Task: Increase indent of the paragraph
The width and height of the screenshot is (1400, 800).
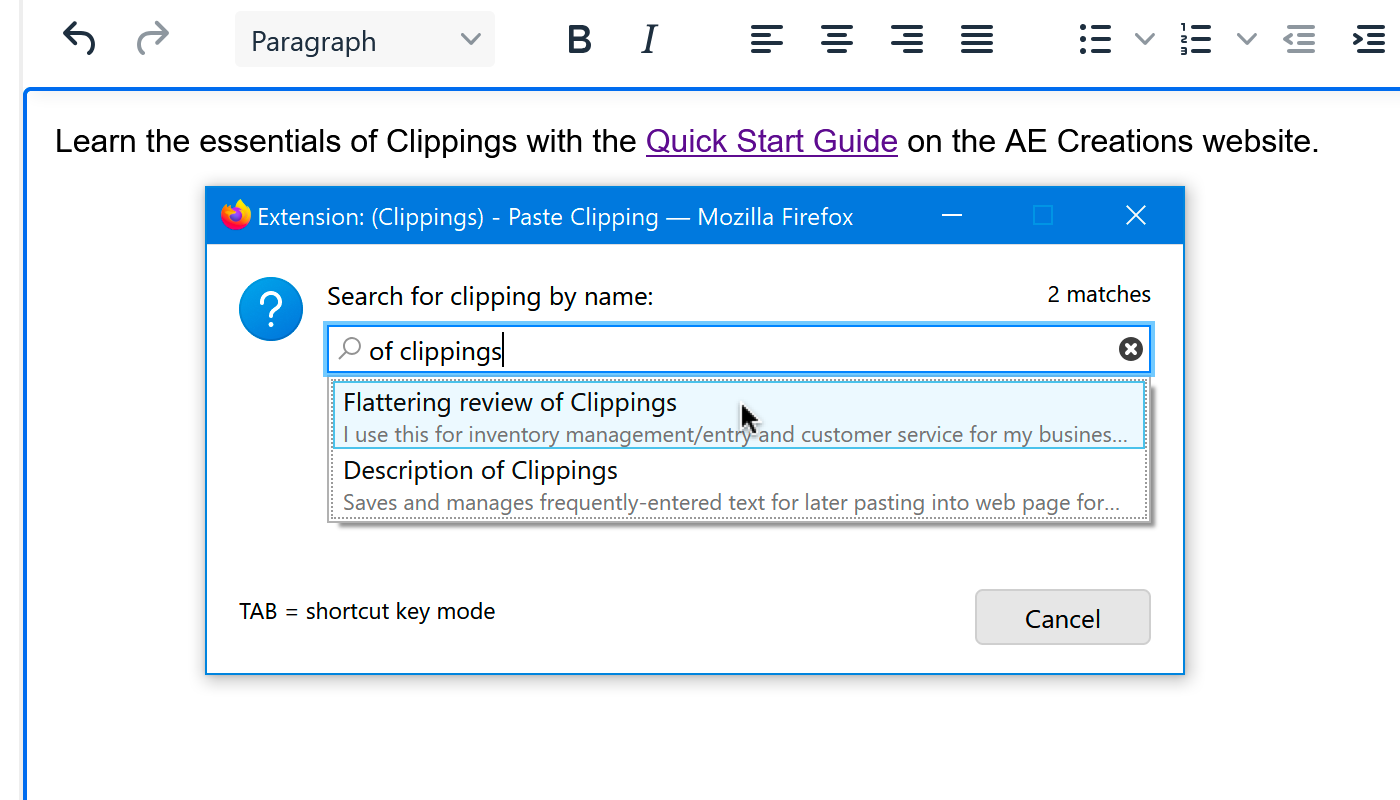Action: (x=1369, y=40)
